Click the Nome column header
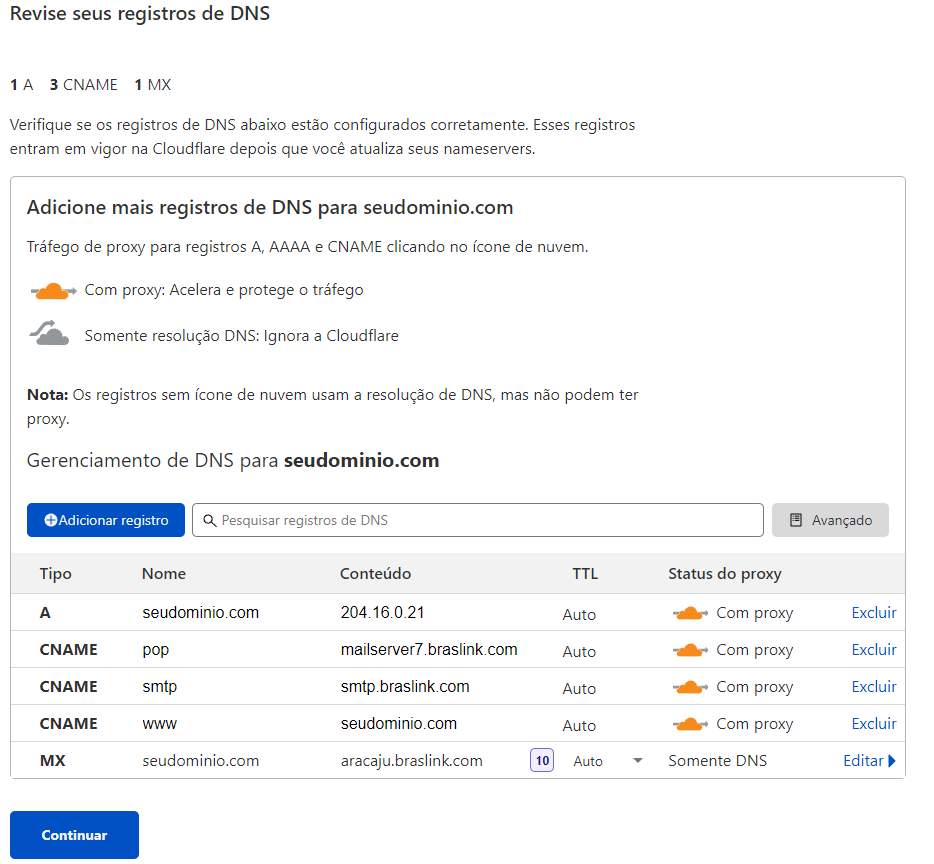Viewport: 934px width, 864px height. click(x=164, y=574)
